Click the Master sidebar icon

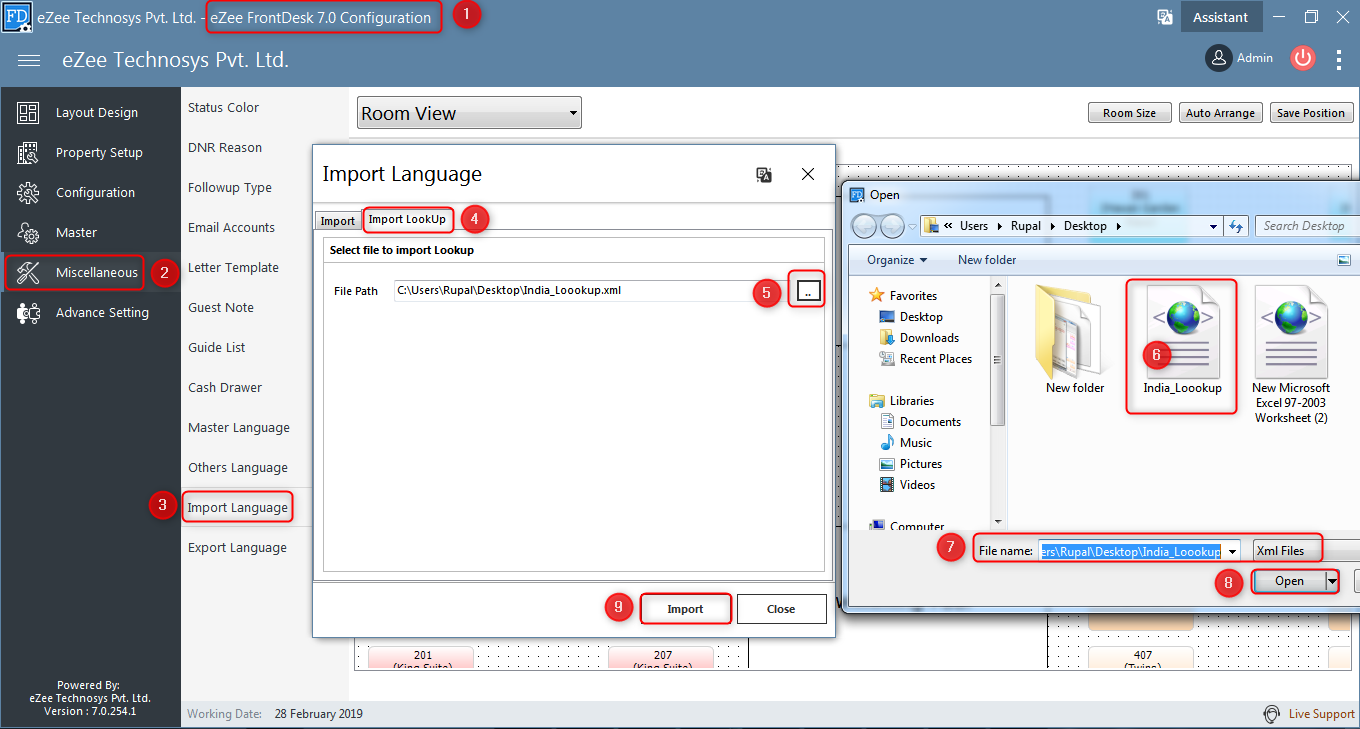28,233
